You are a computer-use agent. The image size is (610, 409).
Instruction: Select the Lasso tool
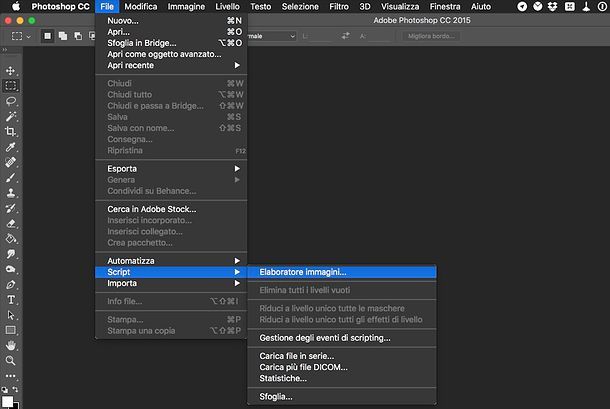coord(11,101)
